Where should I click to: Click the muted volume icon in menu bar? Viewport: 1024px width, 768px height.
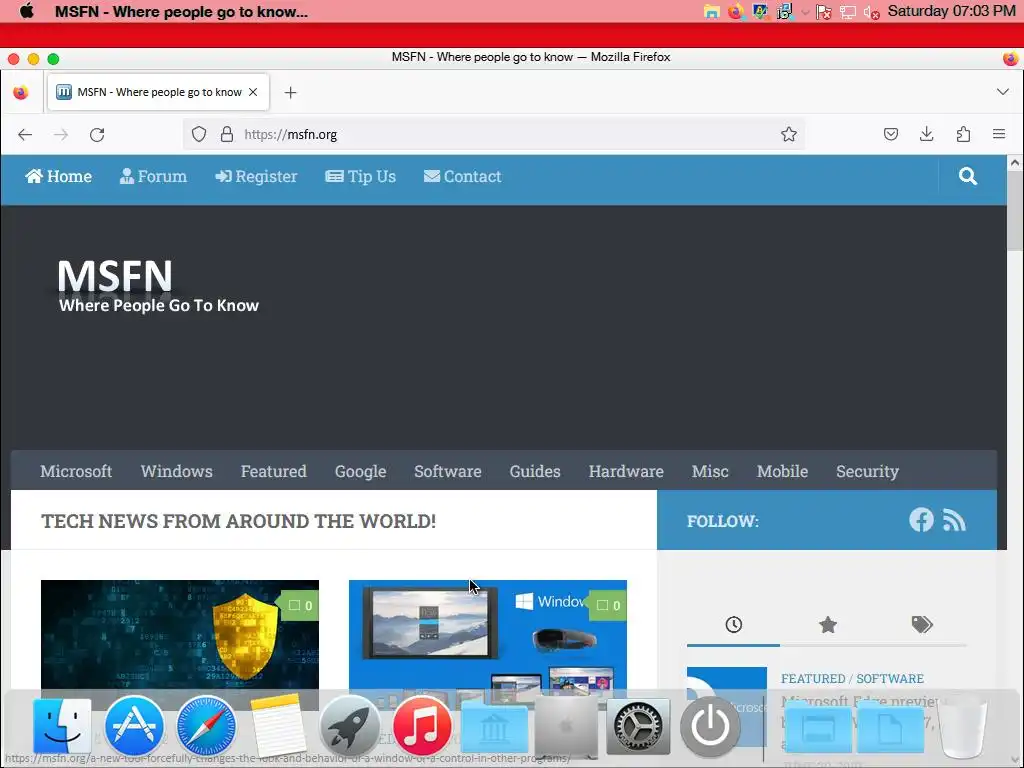coord(871,12)
